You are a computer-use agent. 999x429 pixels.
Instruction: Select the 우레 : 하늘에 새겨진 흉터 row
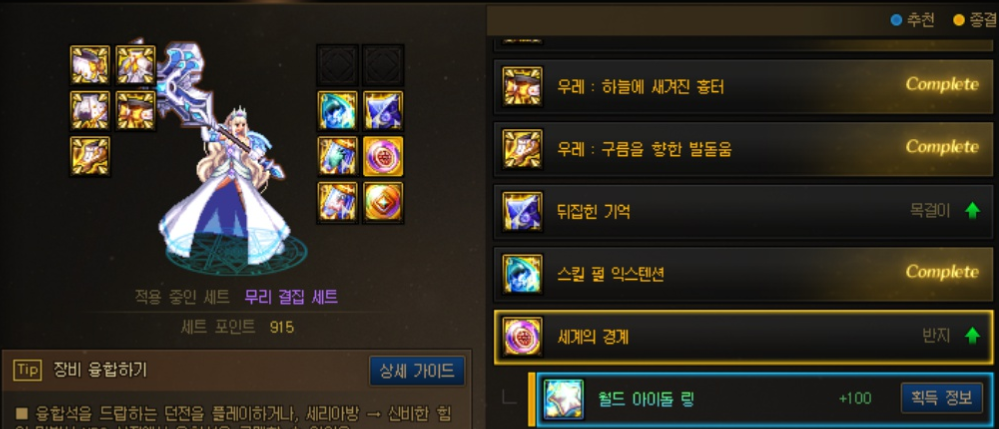744,86
